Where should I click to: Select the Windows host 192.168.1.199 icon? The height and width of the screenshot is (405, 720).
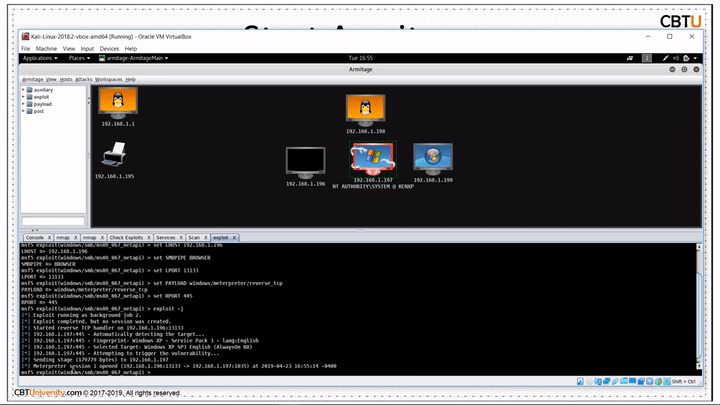coord(433,159)
